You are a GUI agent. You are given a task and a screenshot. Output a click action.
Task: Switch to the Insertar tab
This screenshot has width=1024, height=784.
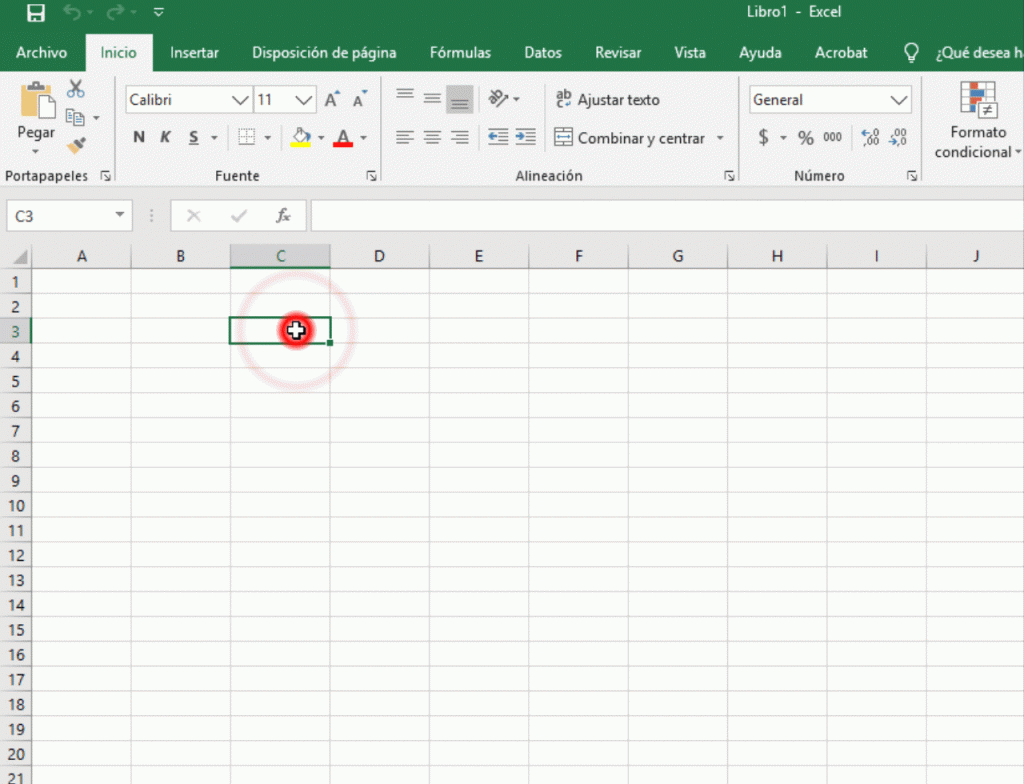point(194,53)
